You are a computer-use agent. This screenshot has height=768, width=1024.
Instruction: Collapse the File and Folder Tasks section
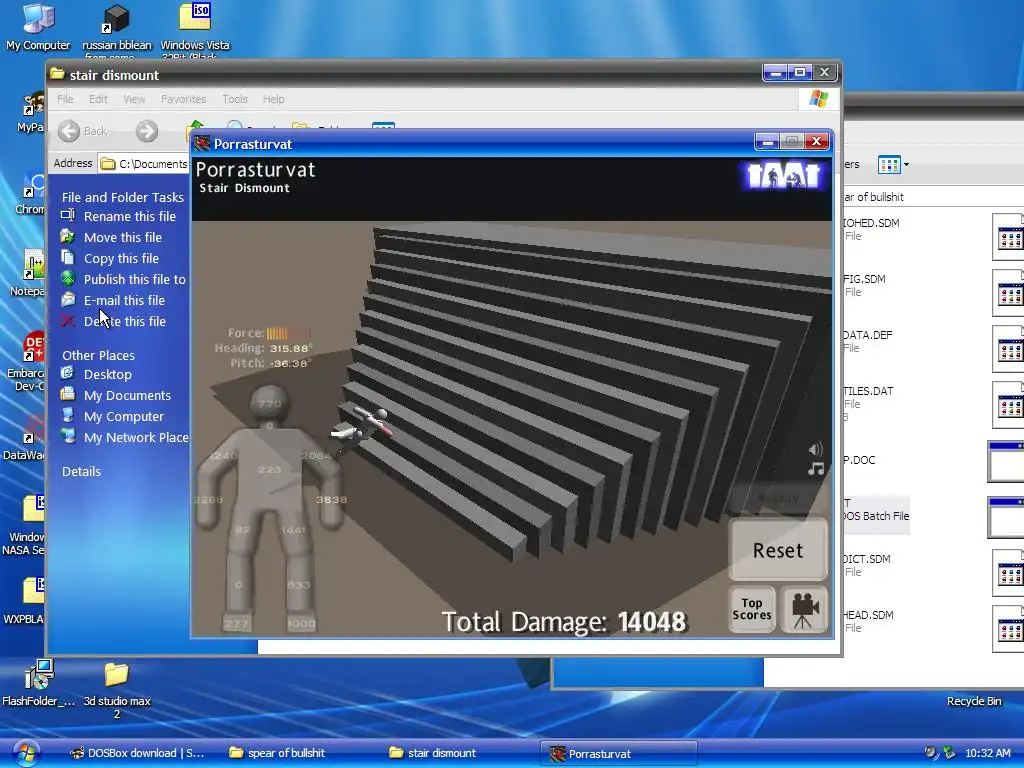click(x=123, y=197)
